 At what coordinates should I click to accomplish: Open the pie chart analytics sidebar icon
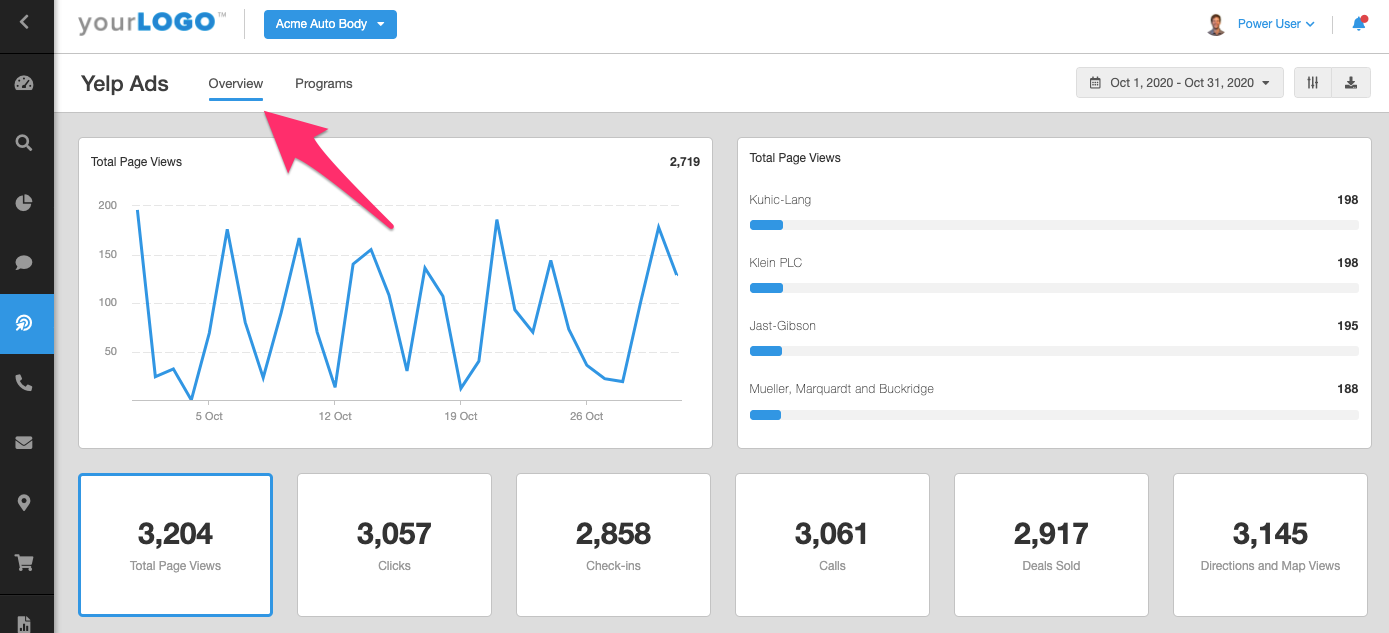tap(25, 203)
